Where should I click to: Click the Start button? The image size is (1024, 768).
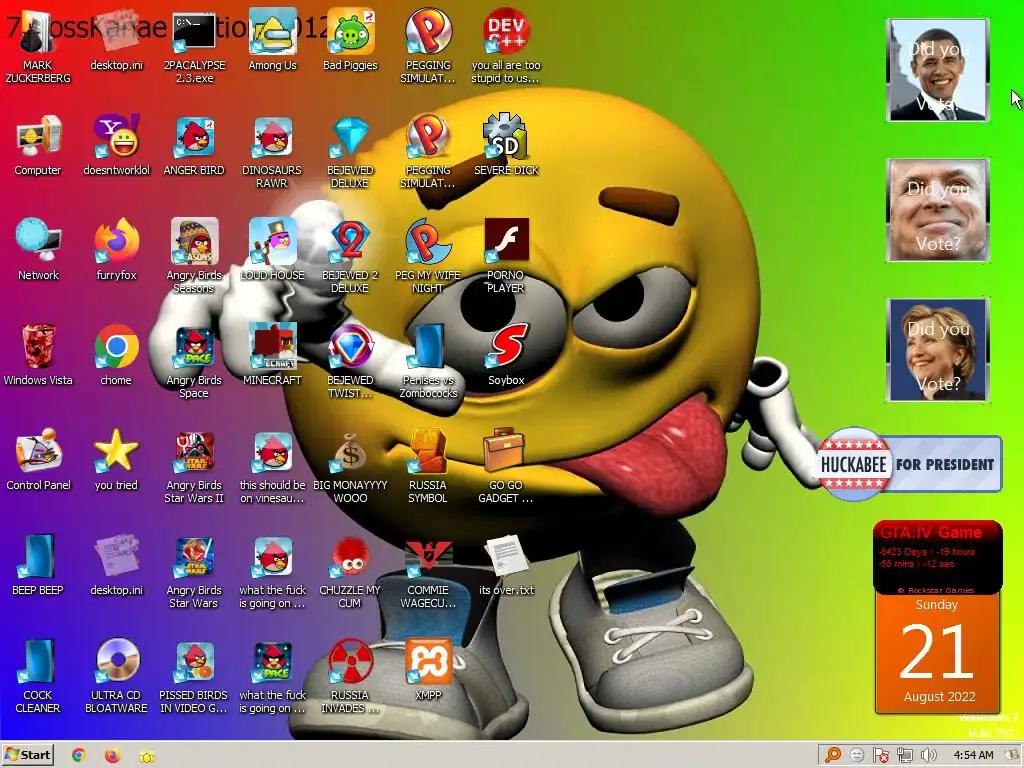(x=27, y=755)
